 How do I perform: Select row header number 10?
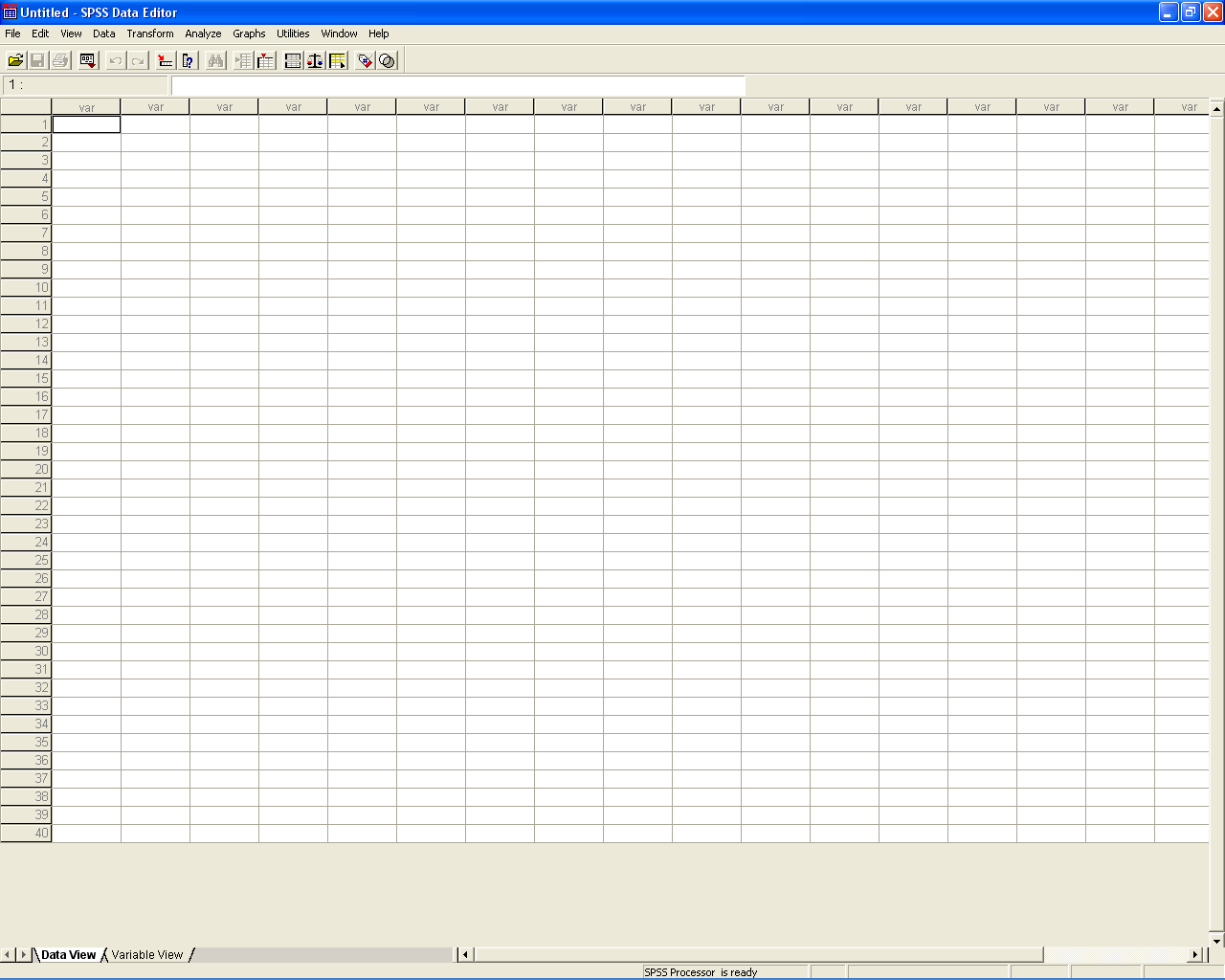26,288
